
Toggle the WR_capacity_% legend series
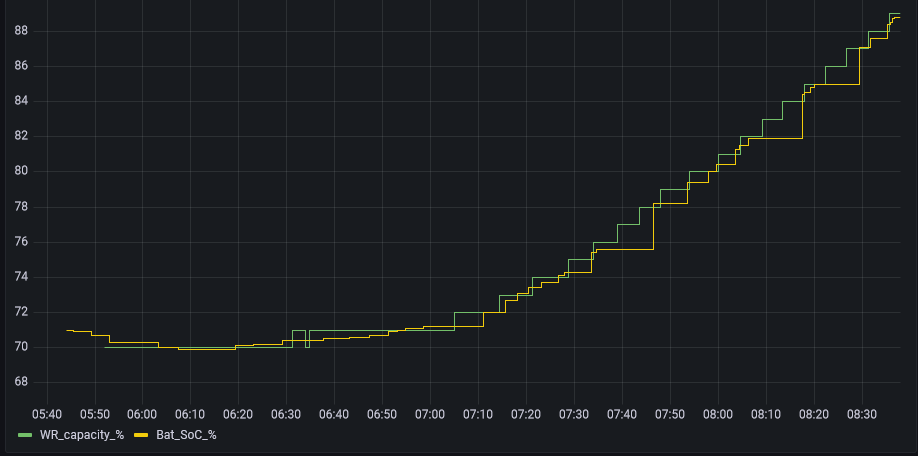click(81, 435)
